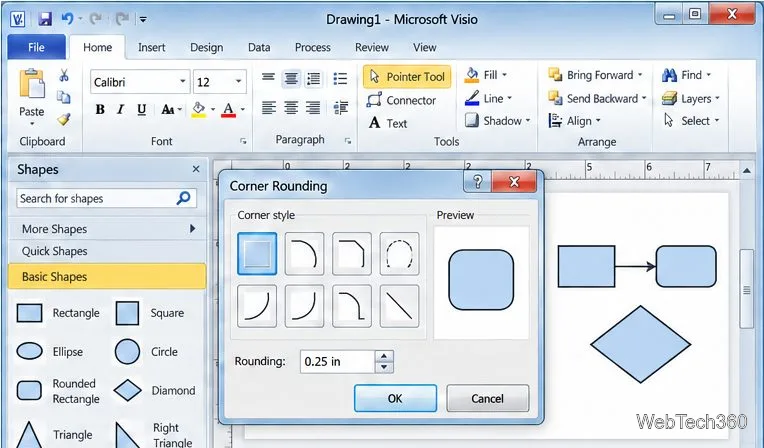Screen dimensions: 764x448
Task: Align text right in Paragraph group
Action: pos(313,108)
